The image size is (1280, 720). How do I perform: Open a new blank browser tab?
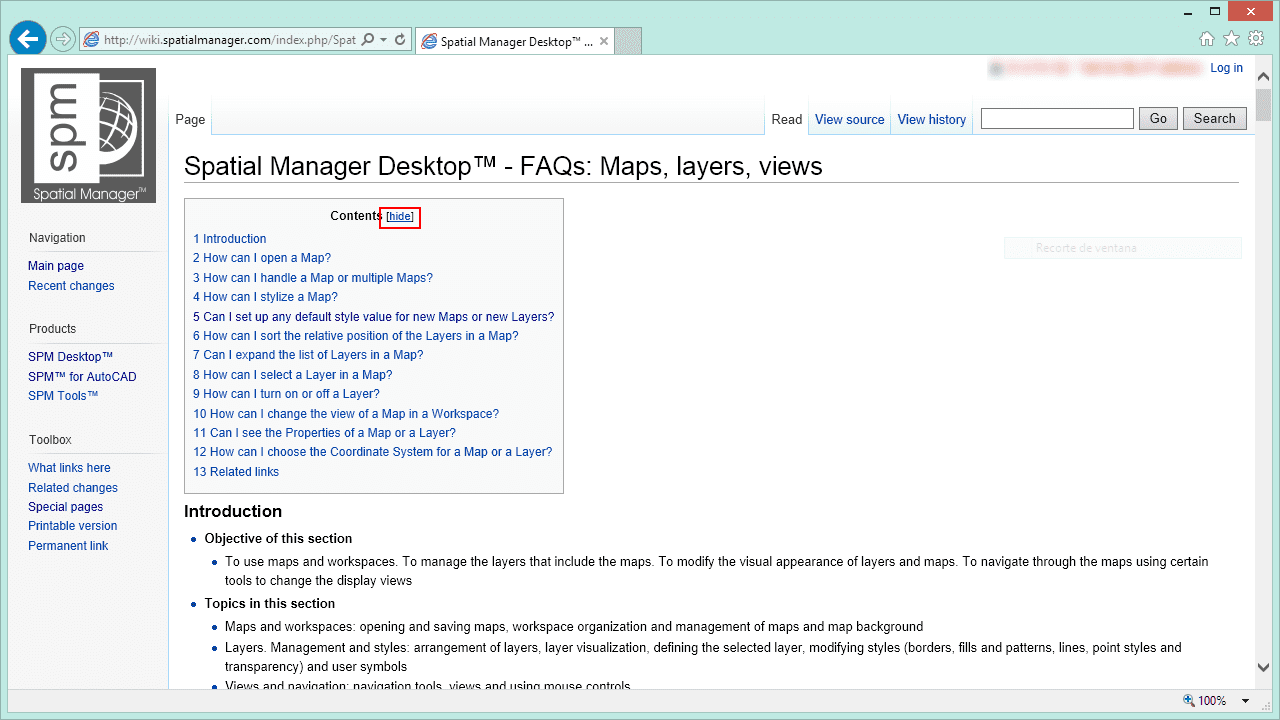(627, 41)
